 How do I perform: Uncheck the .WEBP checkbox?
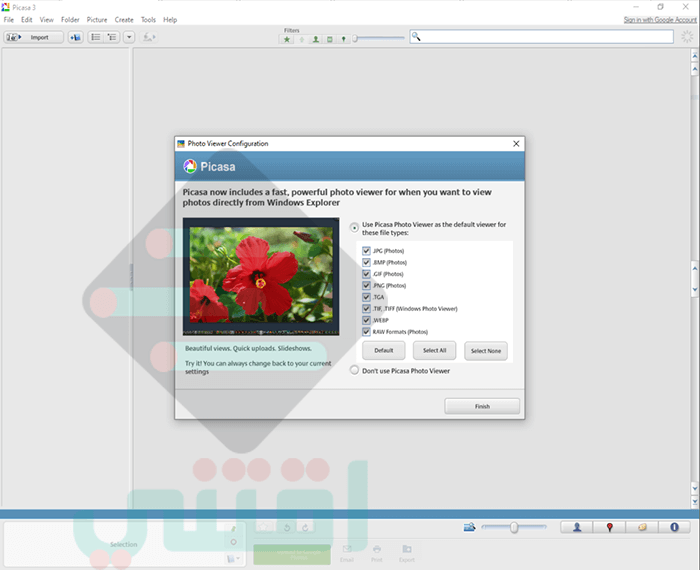pyautogui.click(x=367, y=320)
